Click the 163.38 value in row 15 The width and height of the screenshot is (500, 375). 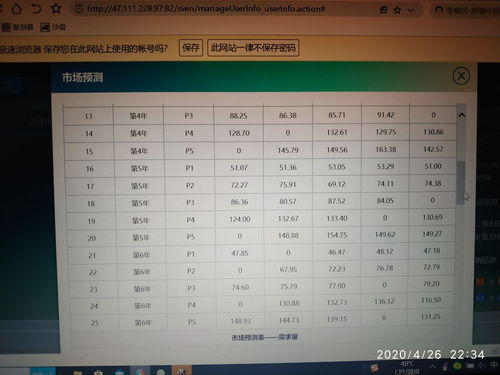tap(386, 149)
